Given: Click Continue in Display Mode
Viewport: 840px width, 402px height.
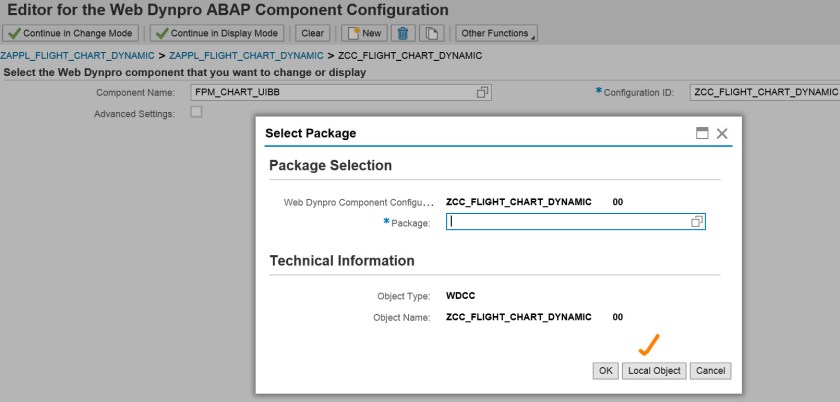Looking at the screenshot, I should [218, 33].
